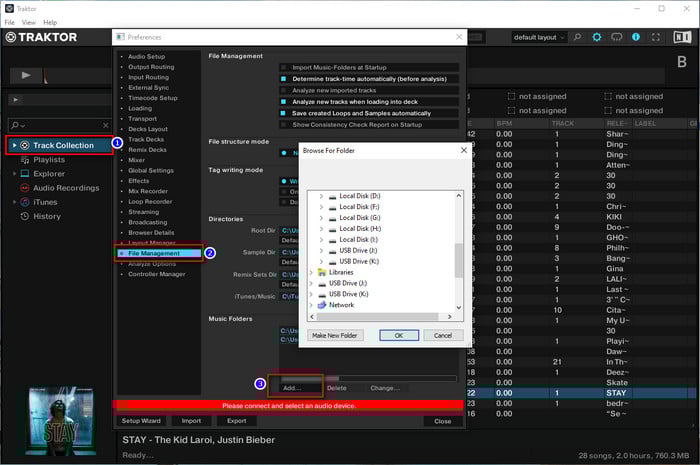Close the Preferences window with X

[x=459, y=37]
